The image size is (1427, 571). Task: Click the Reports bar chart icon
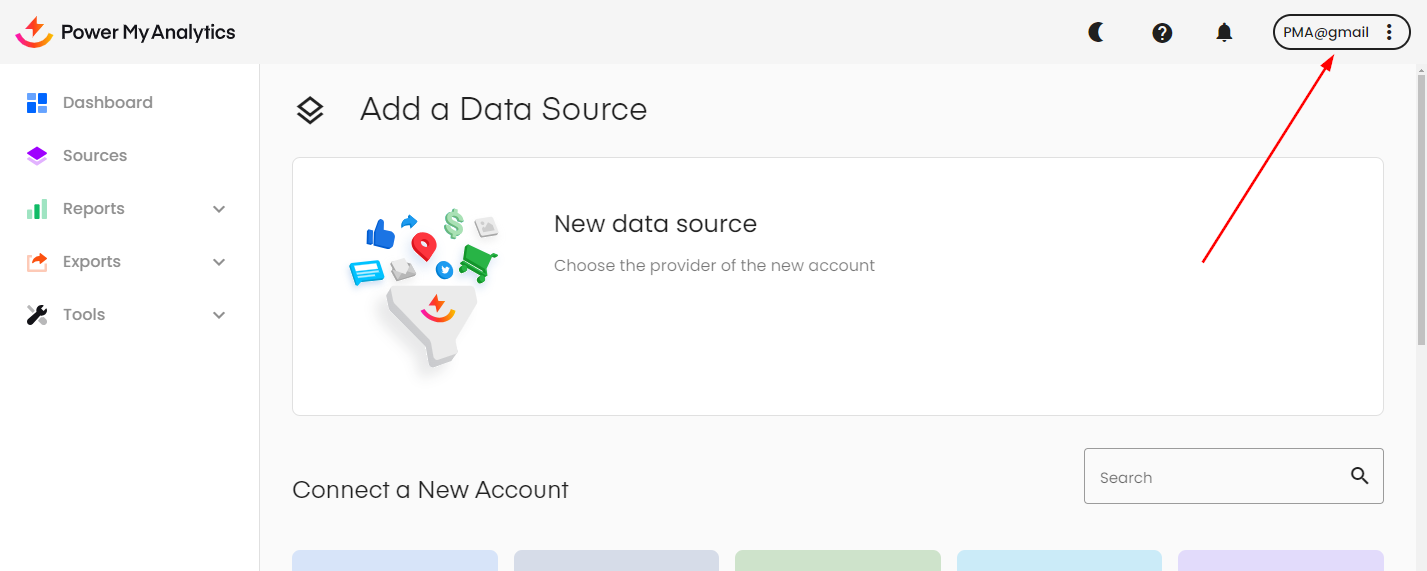pos(37,209)
